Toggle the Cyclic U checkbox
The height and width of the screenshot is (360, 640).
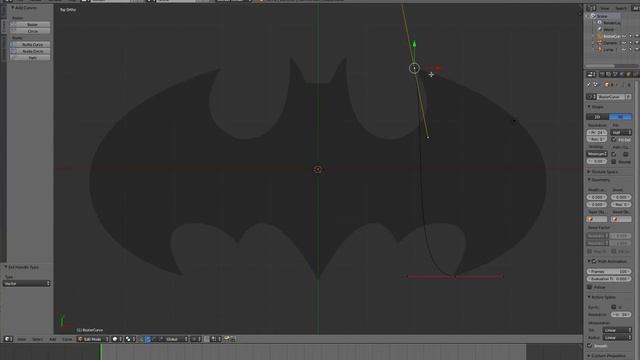pyautogui.click(x=613, y=307)
